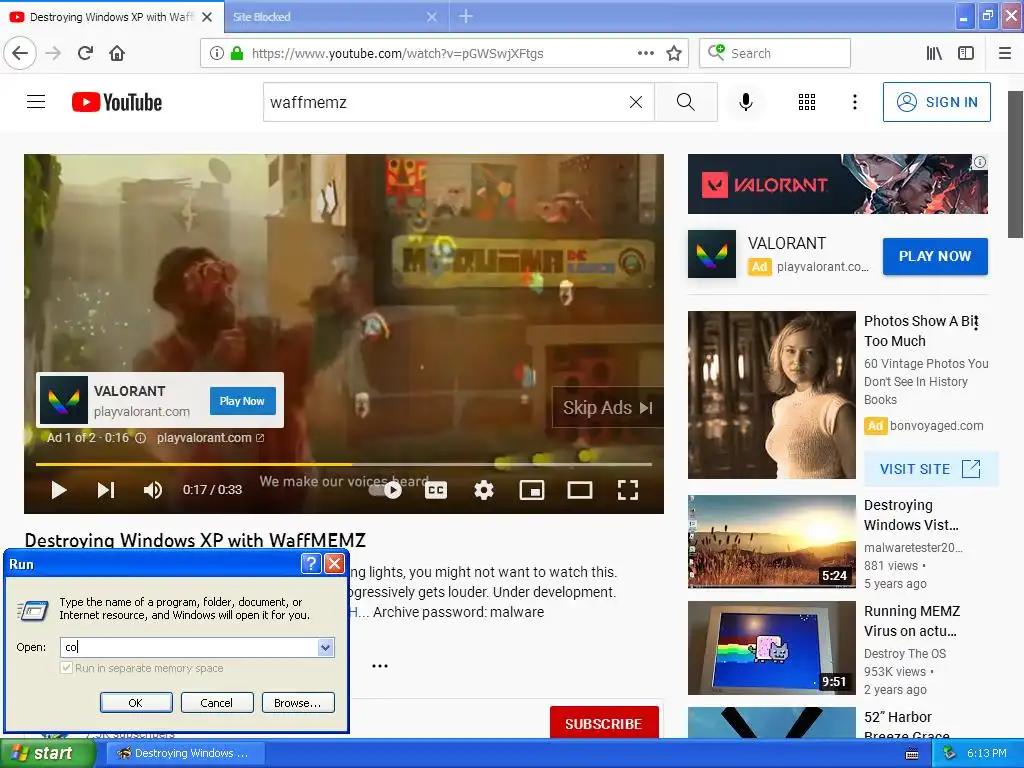
Task: Click ad info icon on Valorant banner
Action: click(x=980, y=162)
